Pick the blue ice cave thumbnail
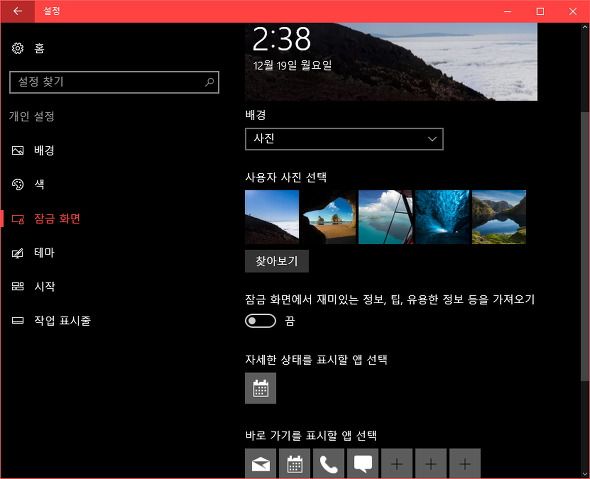The height and width of the screenshot is (479, 590). click(x=442, y=217)
